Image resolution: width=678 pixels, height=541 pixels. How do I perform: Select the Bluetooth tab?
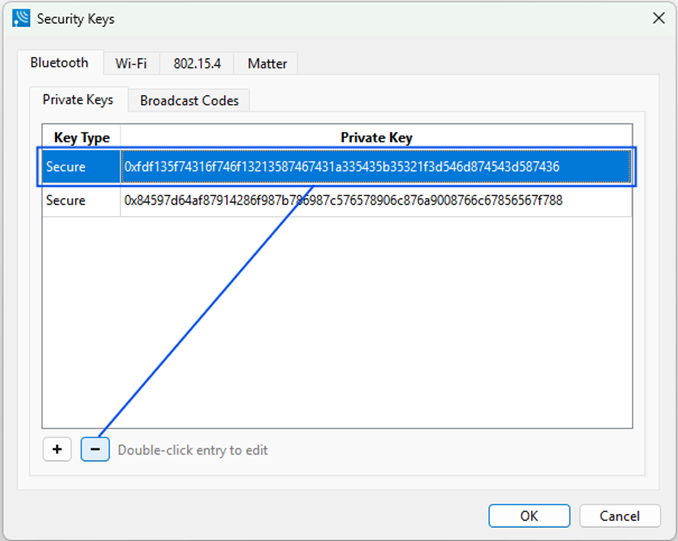59,63
